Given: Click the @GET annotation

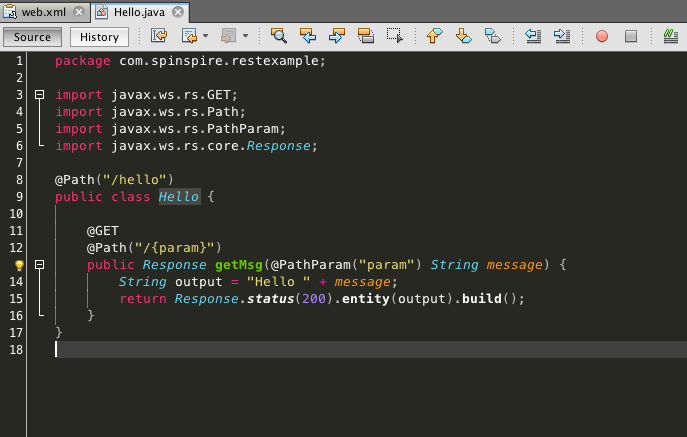Looking at the screenshot, I should [103, 231].
